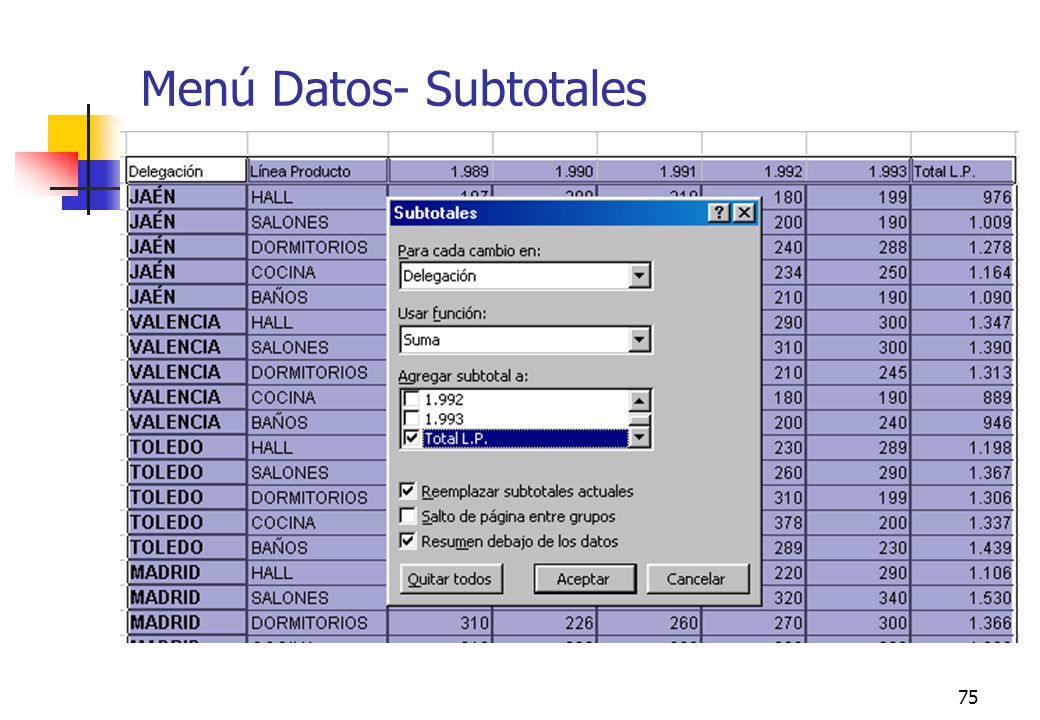Toggle 'Resumen debajo de los datos' checkbox
This screenshot has height=720, width=1040.
pyautogui.click(x=408, y=541)
